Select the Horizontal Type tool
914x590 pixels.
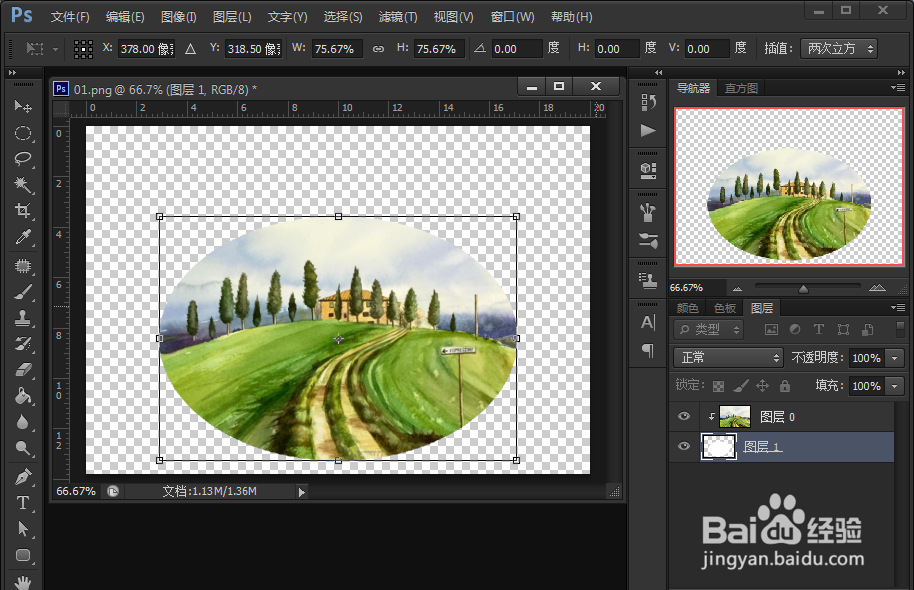pyautogui.click(x=23, y=503)
